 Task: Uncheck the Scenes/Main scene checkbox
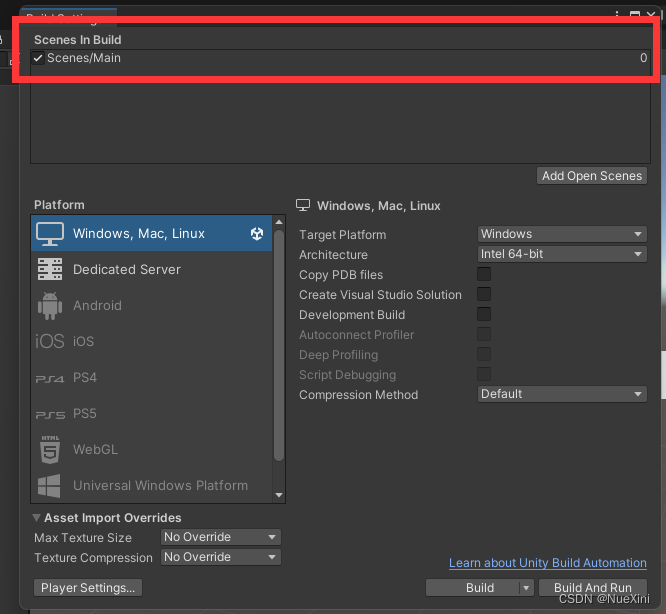click(38, 58)
